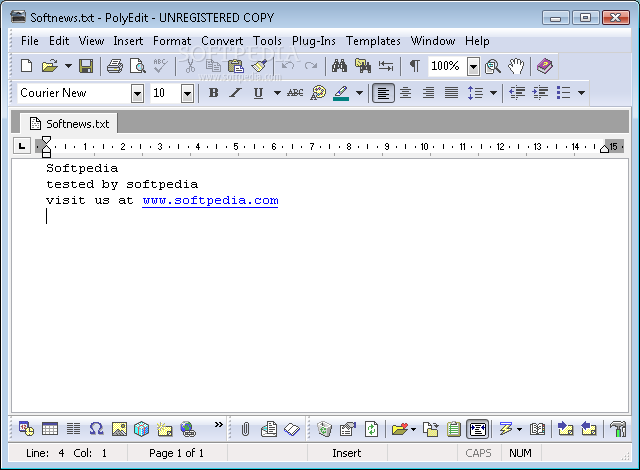The width and height of the screenshot is (640, 470).
Task: Toggle strikethrough ABC formatting
Action: 295,93
